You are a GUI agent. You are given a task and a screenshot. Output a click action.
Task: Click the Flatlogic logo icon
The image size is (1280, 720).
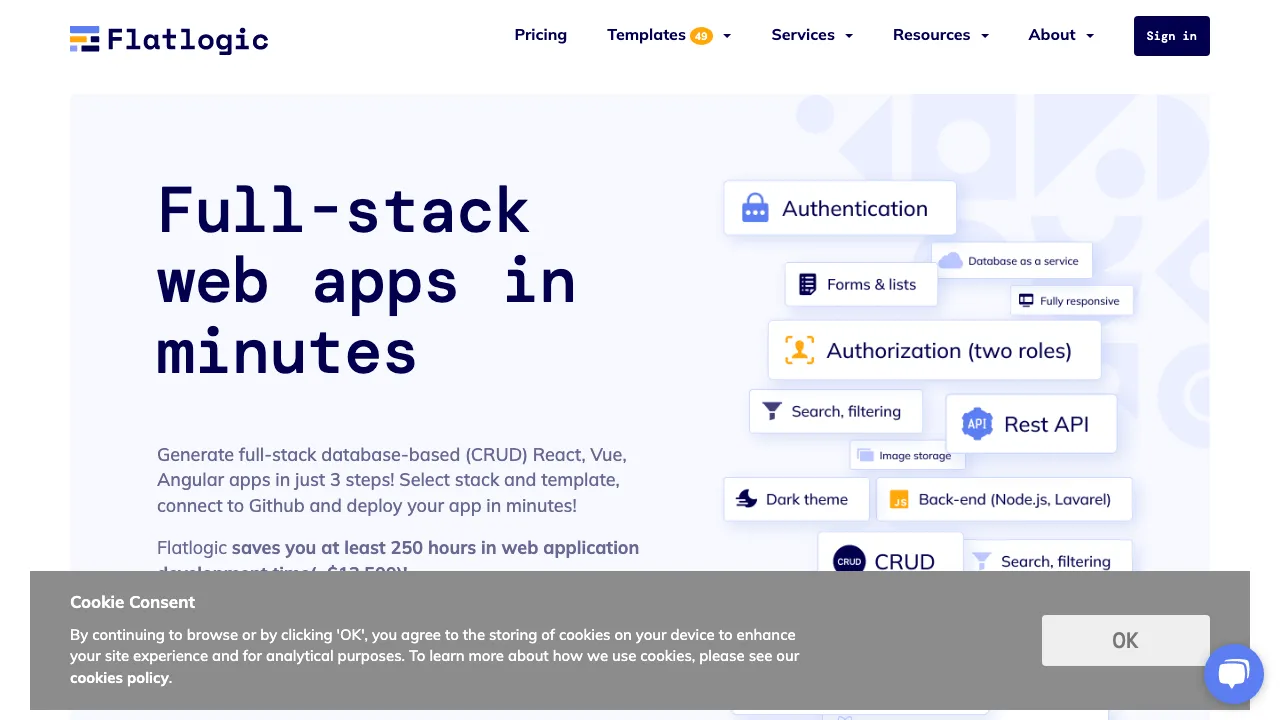[x=84, y=39]
